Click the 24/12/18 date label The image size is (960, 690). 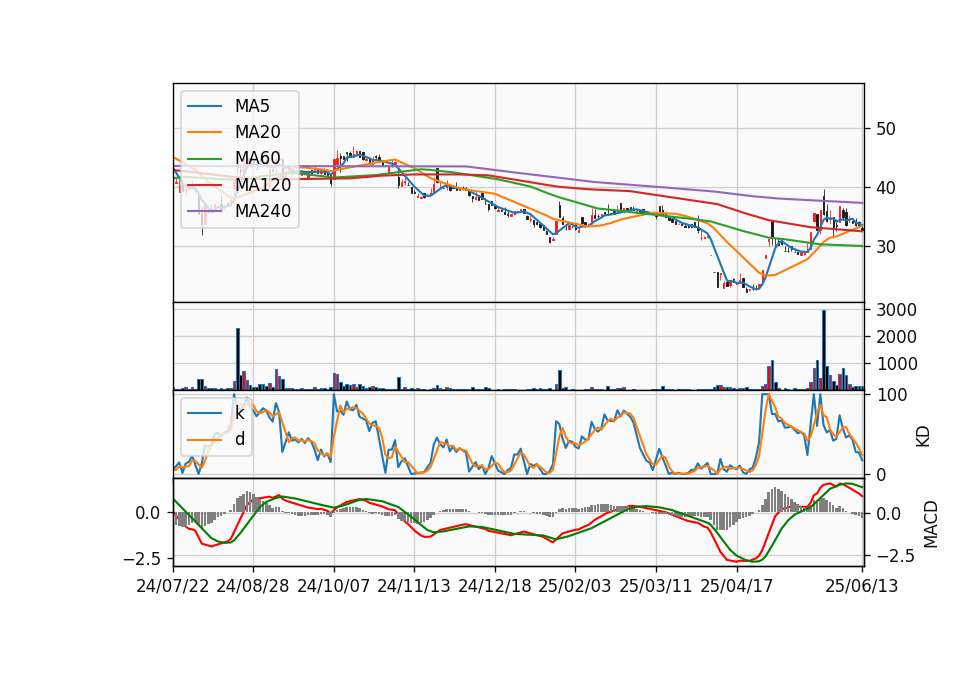pos(495,586)
